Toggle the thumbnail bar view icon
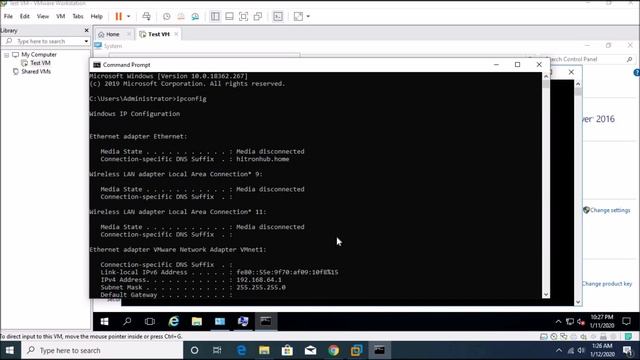The height and width of the screenshot is (360, 640). [229, 16]
